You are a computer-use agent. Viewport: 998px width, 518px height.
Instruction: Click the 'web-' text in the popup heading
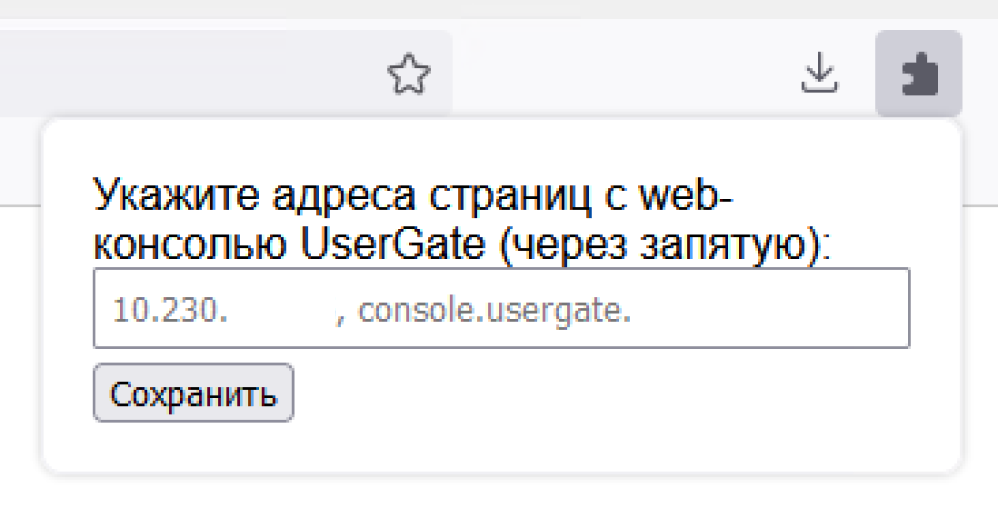pyautogui.click(x=686, y=195)
